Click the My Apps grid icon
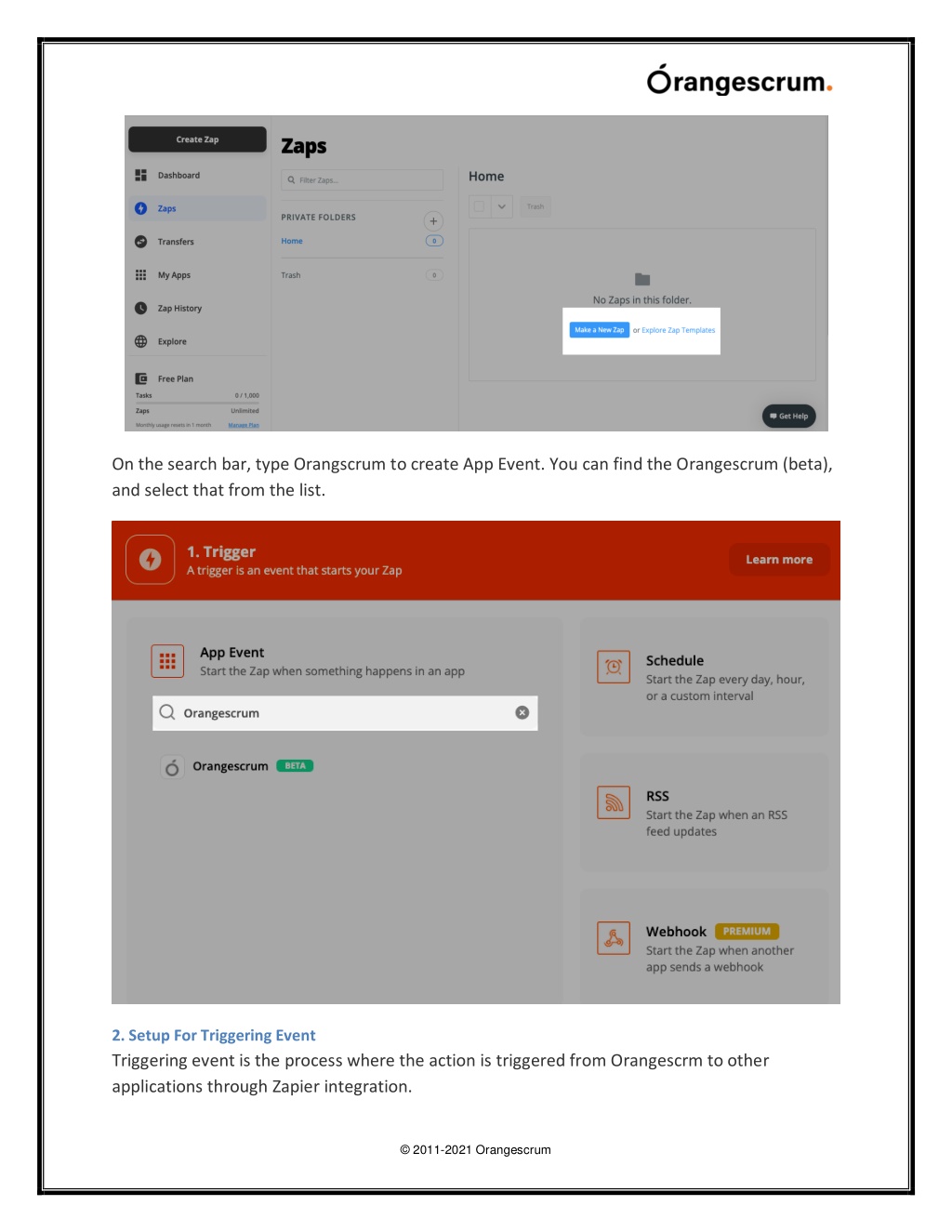The width and height of the screenshot is (952, 1232). 141,275
